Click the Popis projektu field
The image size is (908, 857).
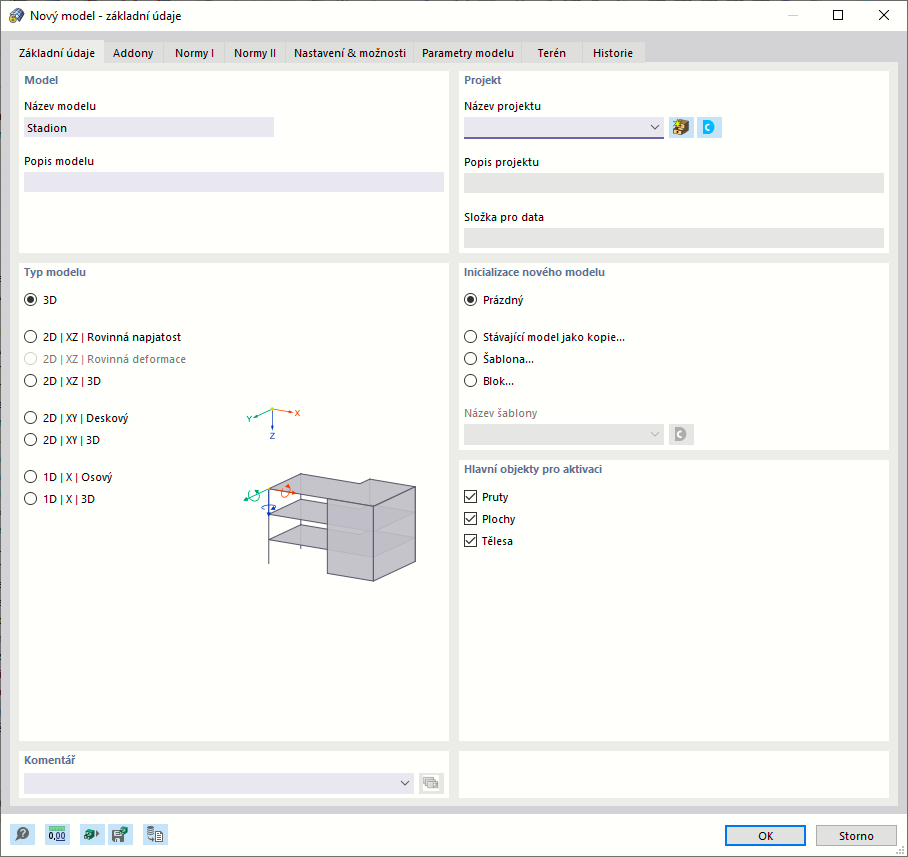pyautogui.click(x=674, y=183)
